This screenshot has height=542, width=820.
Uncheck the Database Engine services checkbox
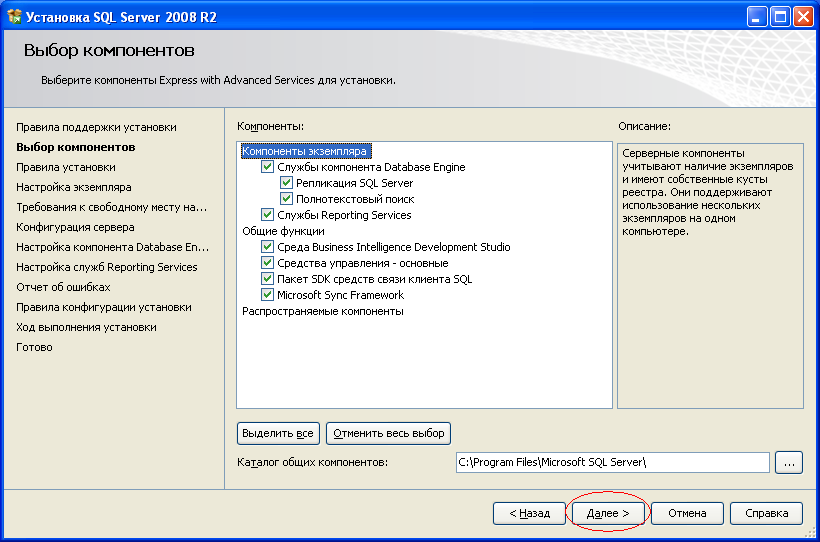point(267,167)
